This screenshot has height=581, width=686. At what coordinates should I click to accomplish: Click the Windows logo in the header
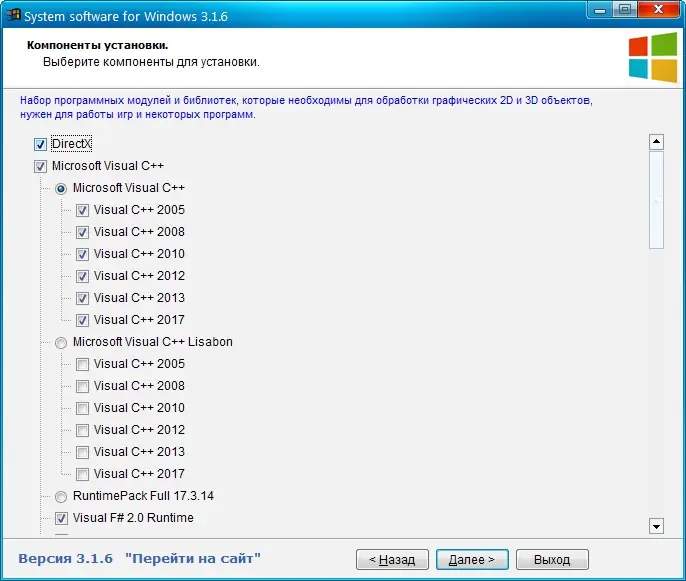click(653, 57)
